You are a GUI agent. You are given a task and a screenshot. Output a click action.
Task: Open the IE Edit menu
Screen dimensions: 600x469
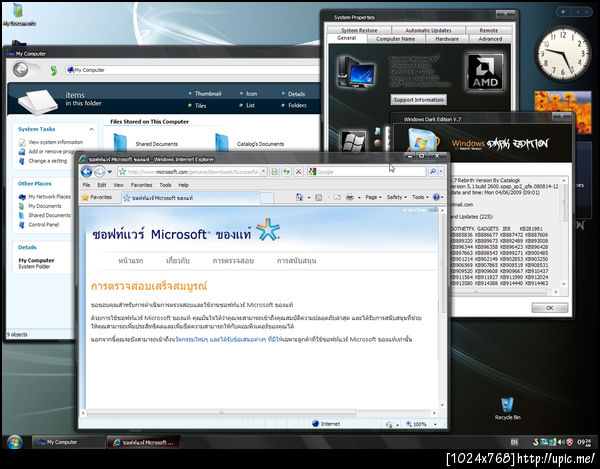[x=101, y=185]
